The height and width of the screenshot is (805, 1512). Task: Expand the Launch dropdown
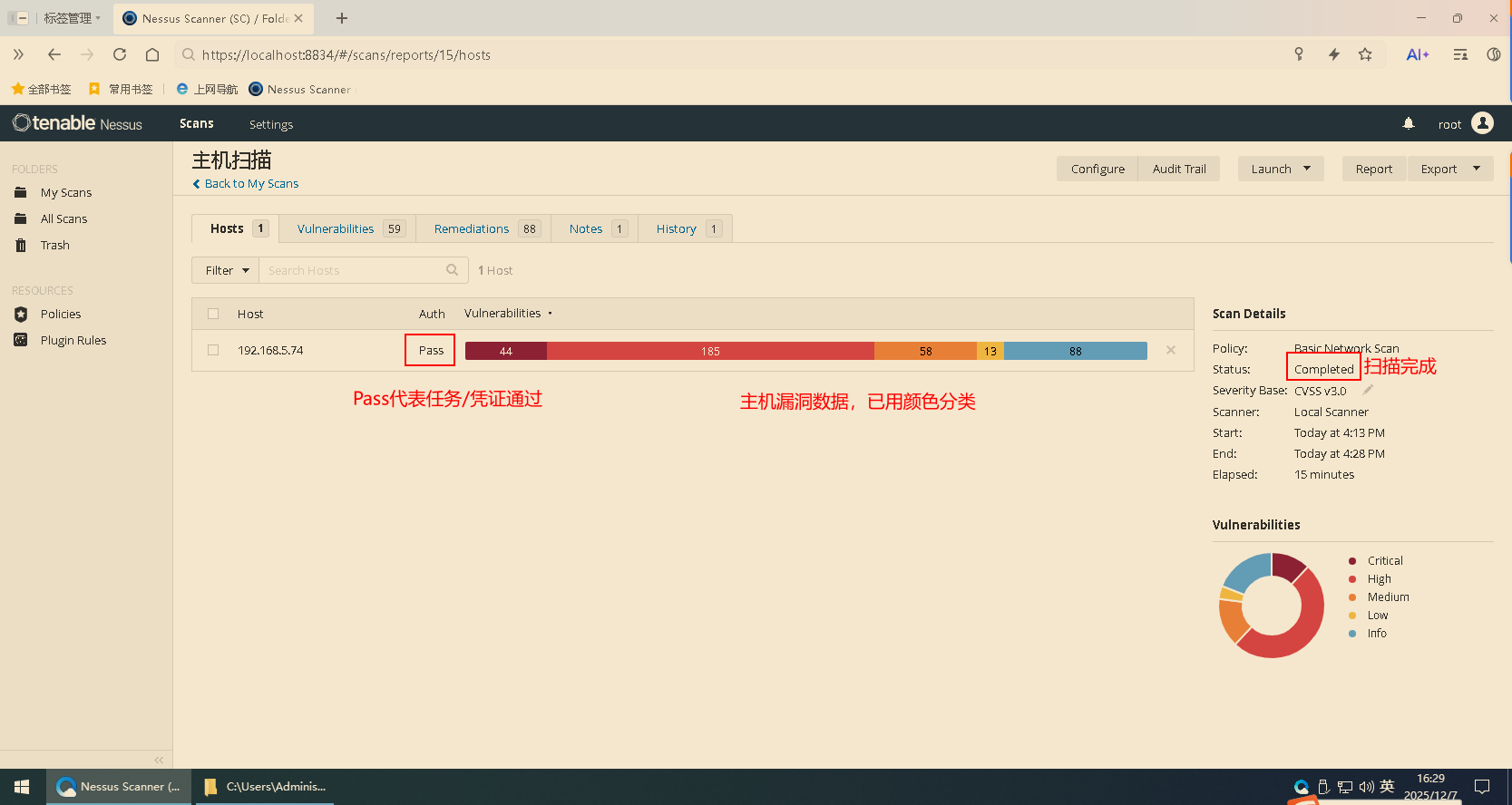coord(1280,169)
